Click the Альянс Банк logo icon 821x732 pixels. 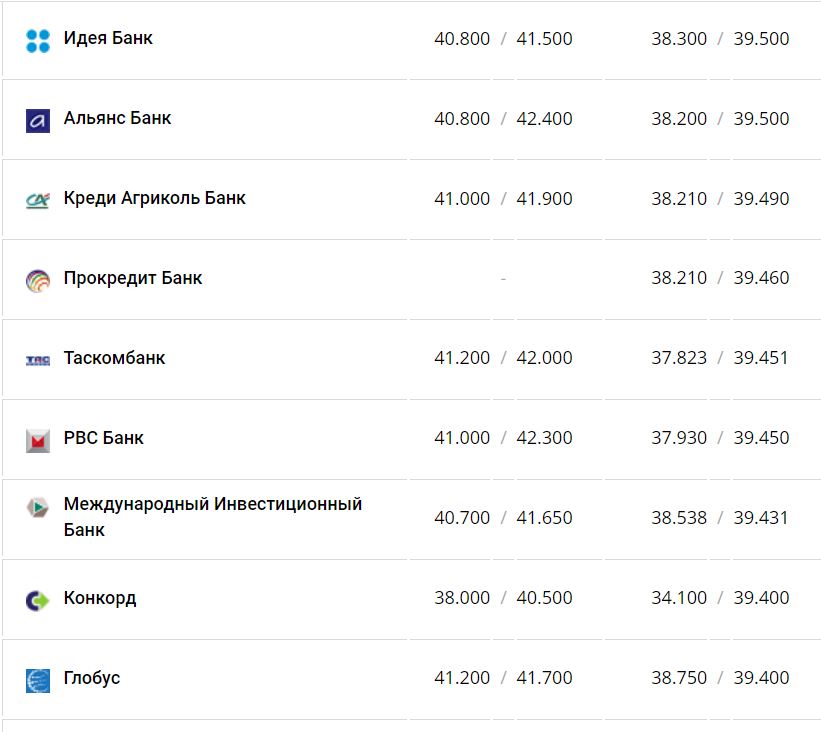[38, 120]
